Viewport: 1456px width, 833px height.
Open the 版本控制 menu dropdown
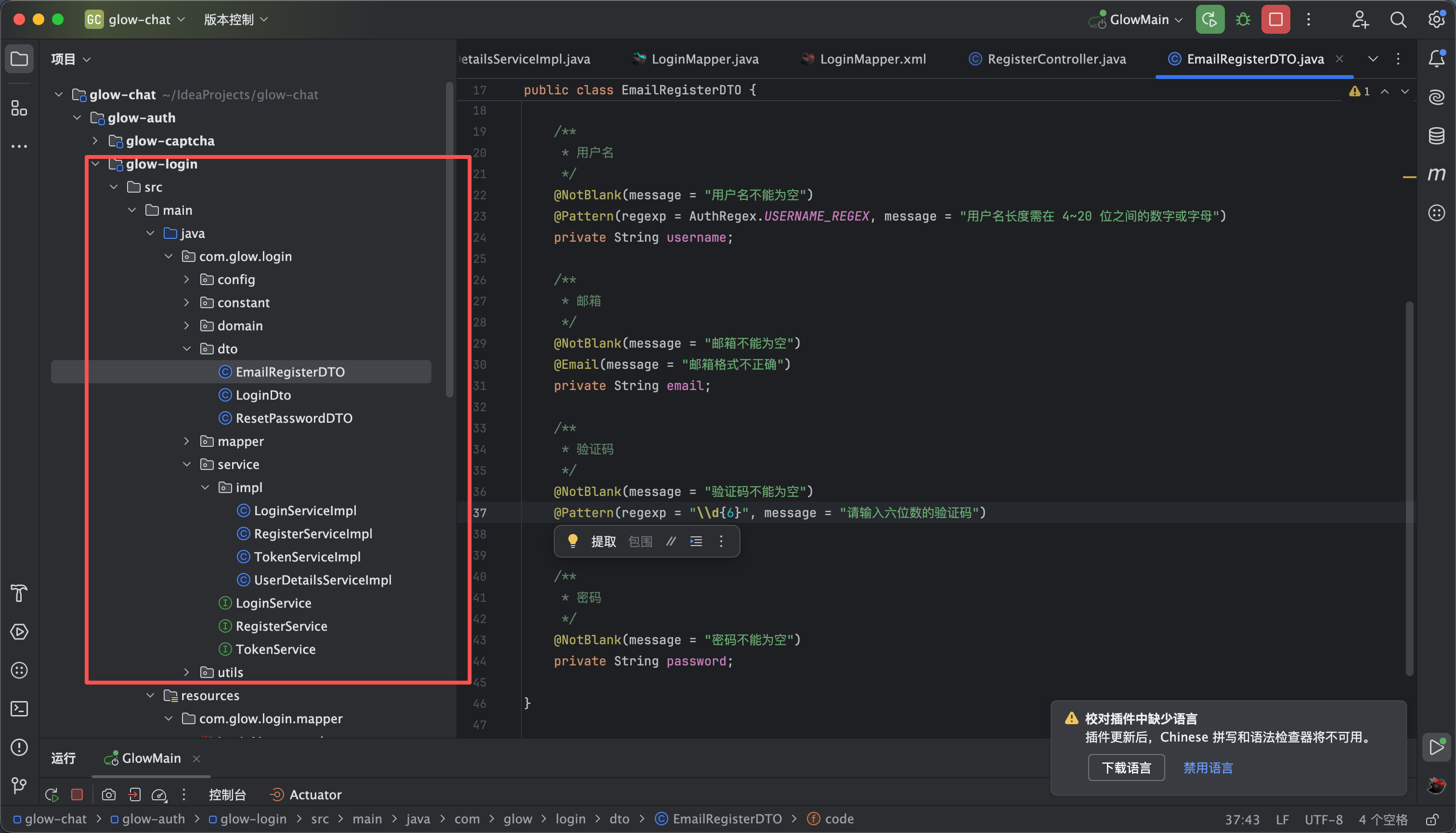[235, 19]
